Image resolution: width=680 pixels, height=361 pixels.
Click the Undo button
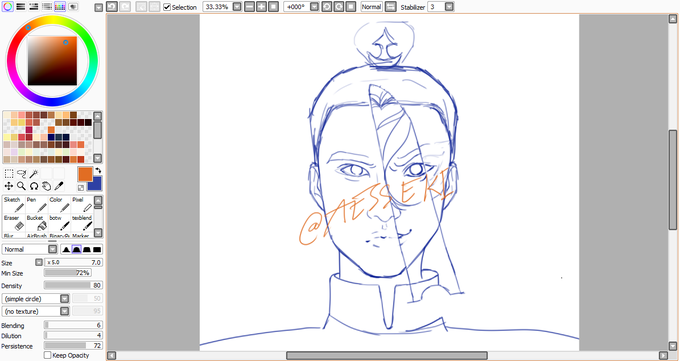coord(112,7)
